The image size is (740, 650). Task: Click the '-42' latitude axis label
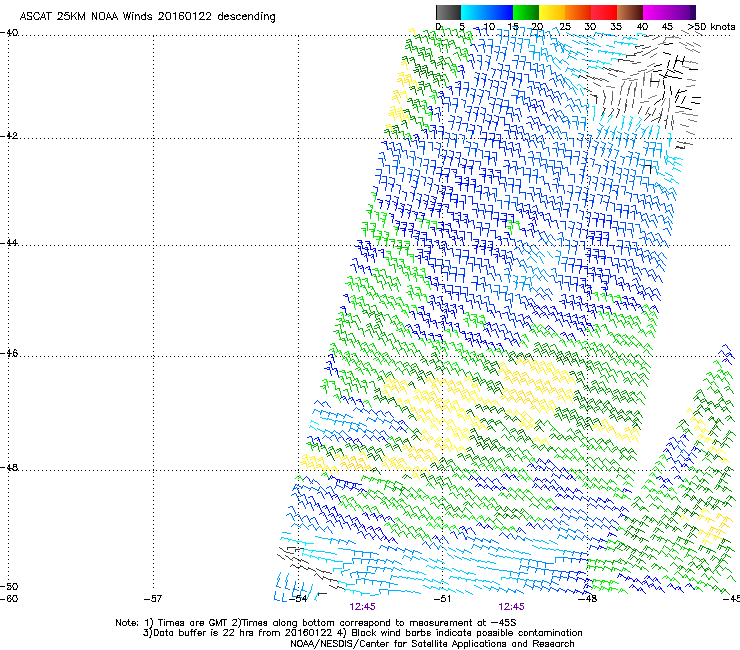[9, 135]
